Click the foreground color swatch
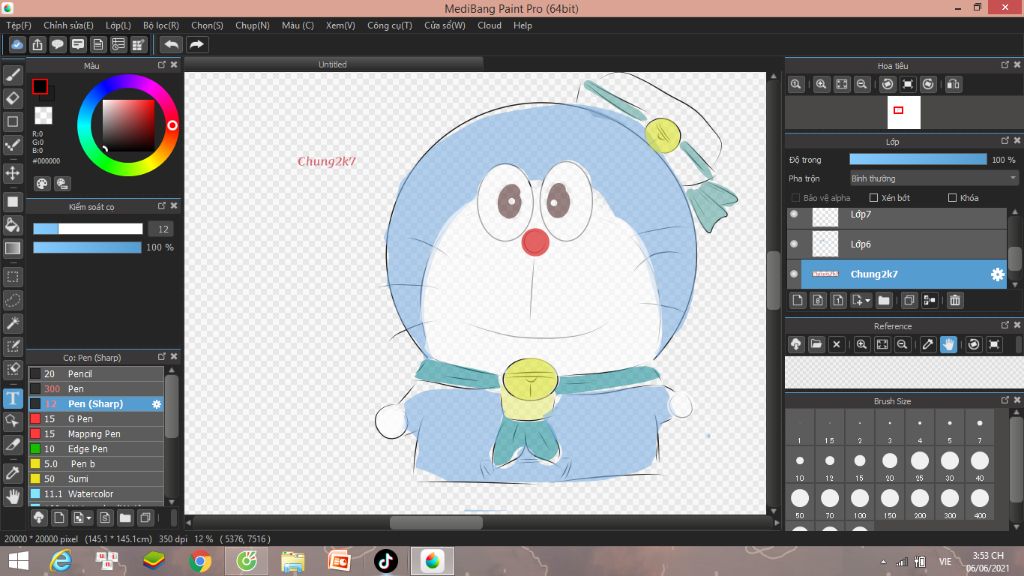This screenshot has width=1024, height=576. click(x=40, y=86)
